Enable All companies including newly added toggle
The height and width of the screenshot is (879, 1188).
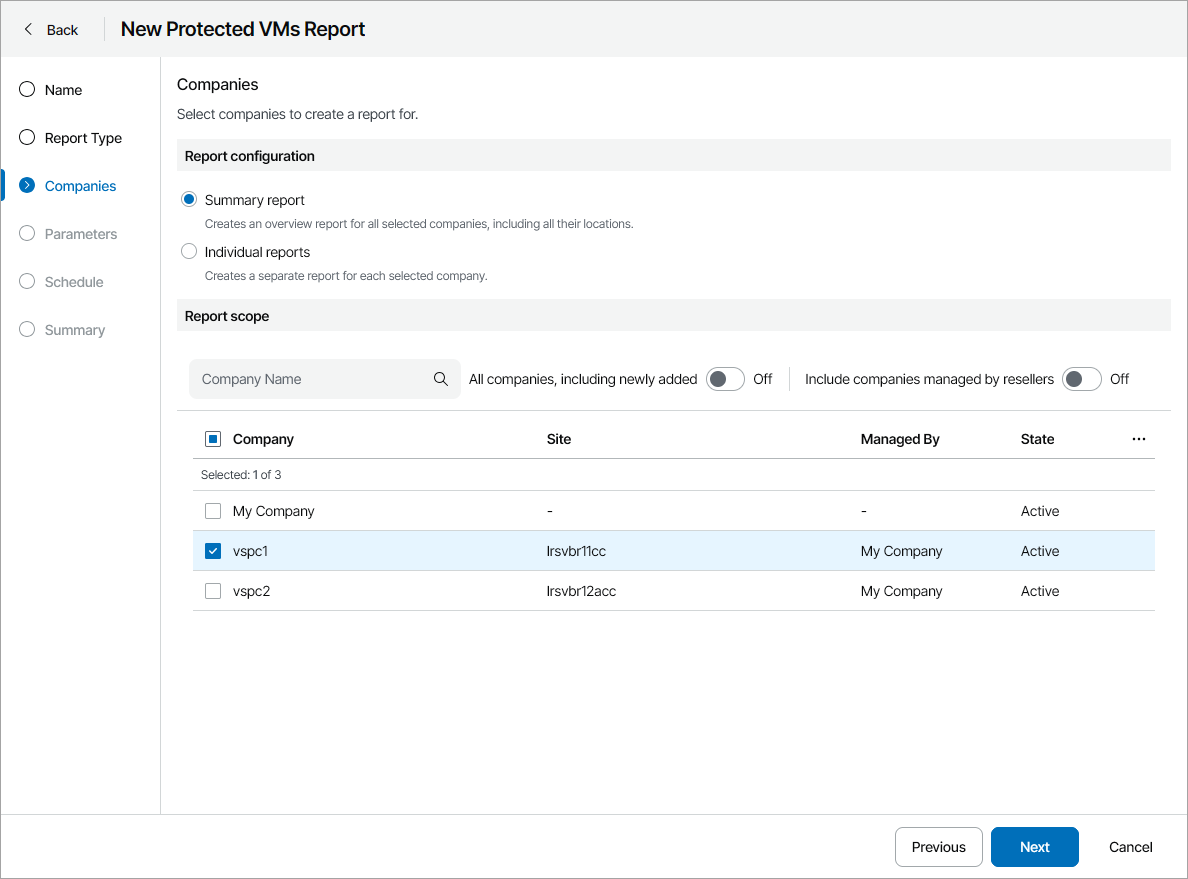pyautogui.click(x=725, y=379)
